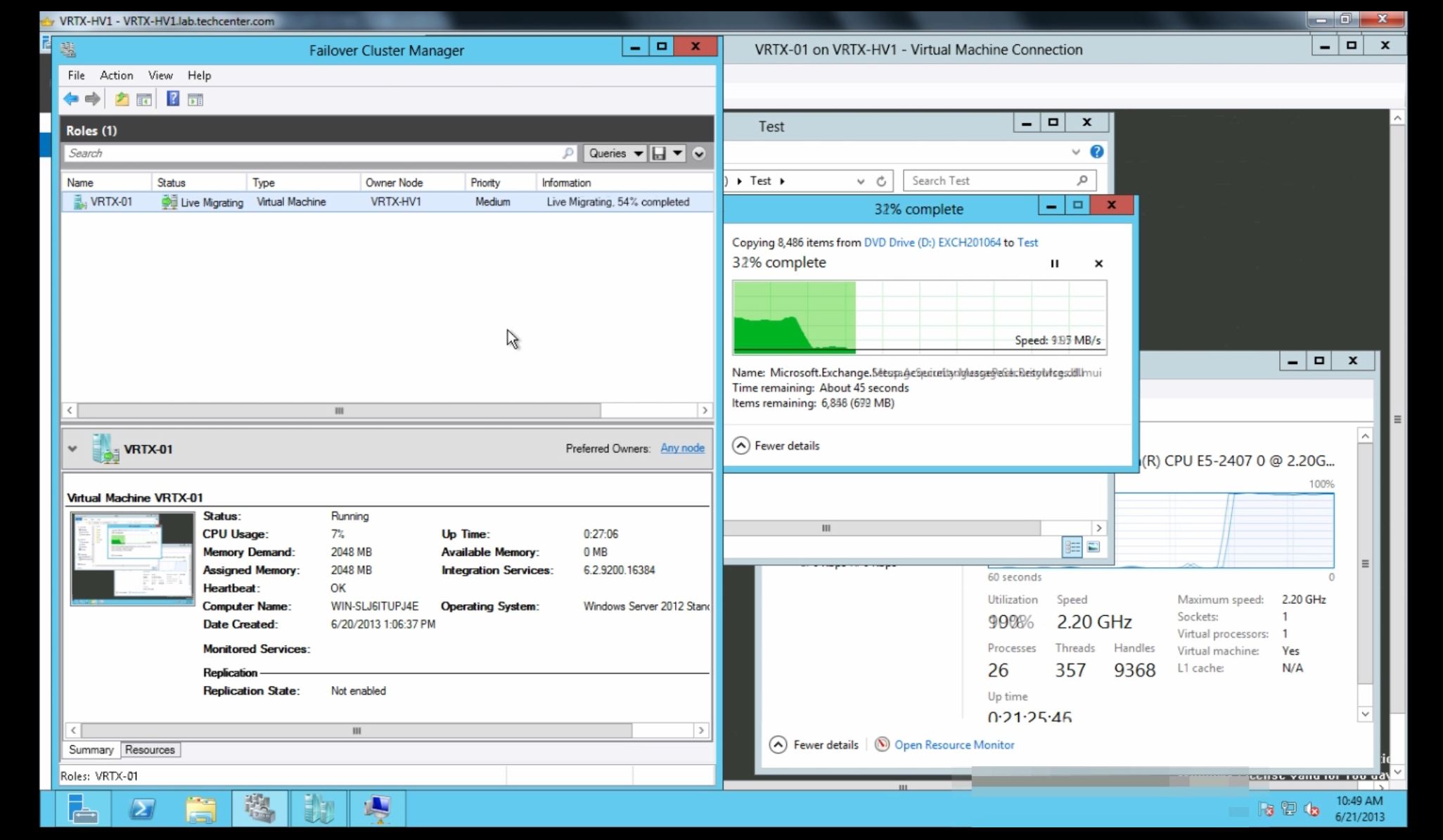1443x840 pixels.
Task: Click the Test breadcrumb in address bar
Action: (x=760, y=181)
